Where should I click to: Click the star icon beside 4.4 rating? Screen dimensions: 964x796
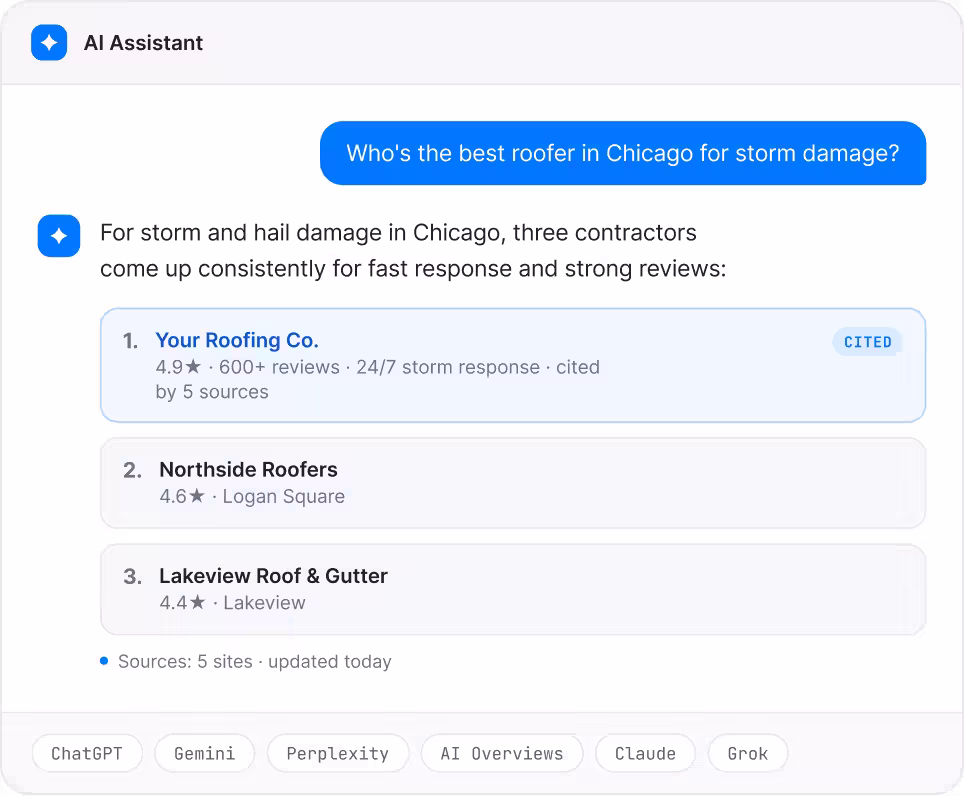coord(197,602)
